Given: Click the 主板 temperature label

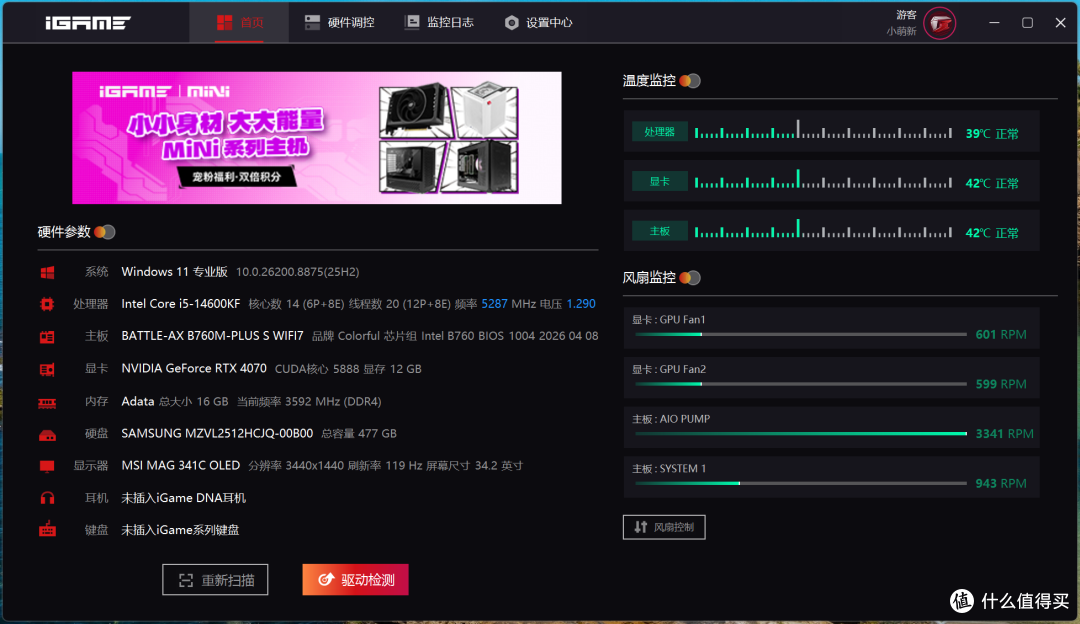Looking at the screenshot, I should click(660, 231).
